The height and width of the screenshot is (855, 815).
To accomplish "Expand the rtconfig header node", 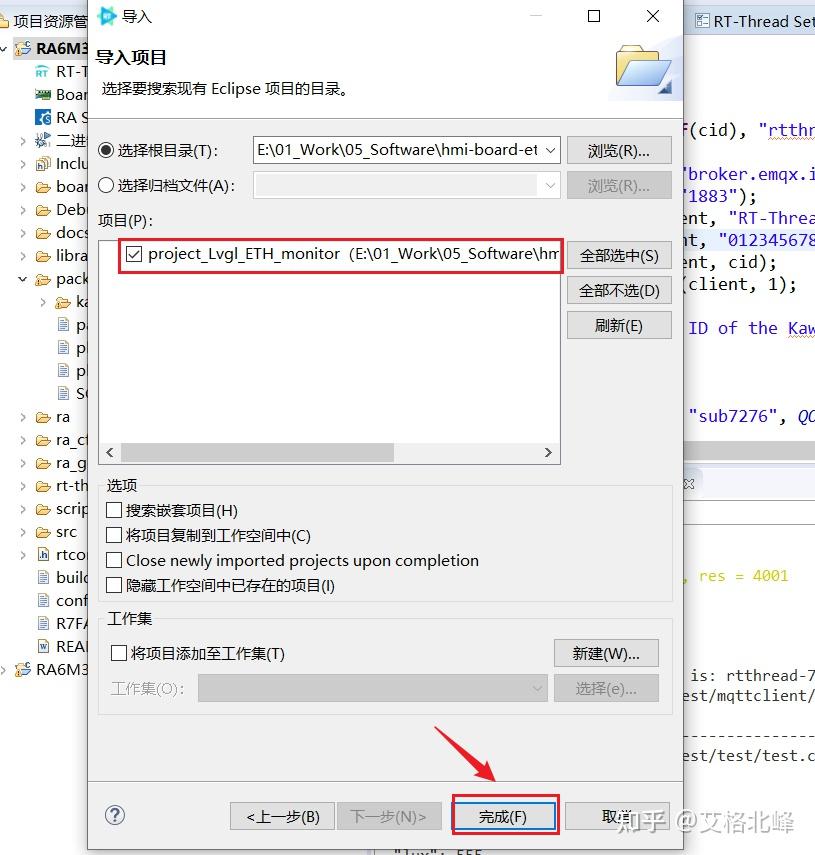I will 22,555.
